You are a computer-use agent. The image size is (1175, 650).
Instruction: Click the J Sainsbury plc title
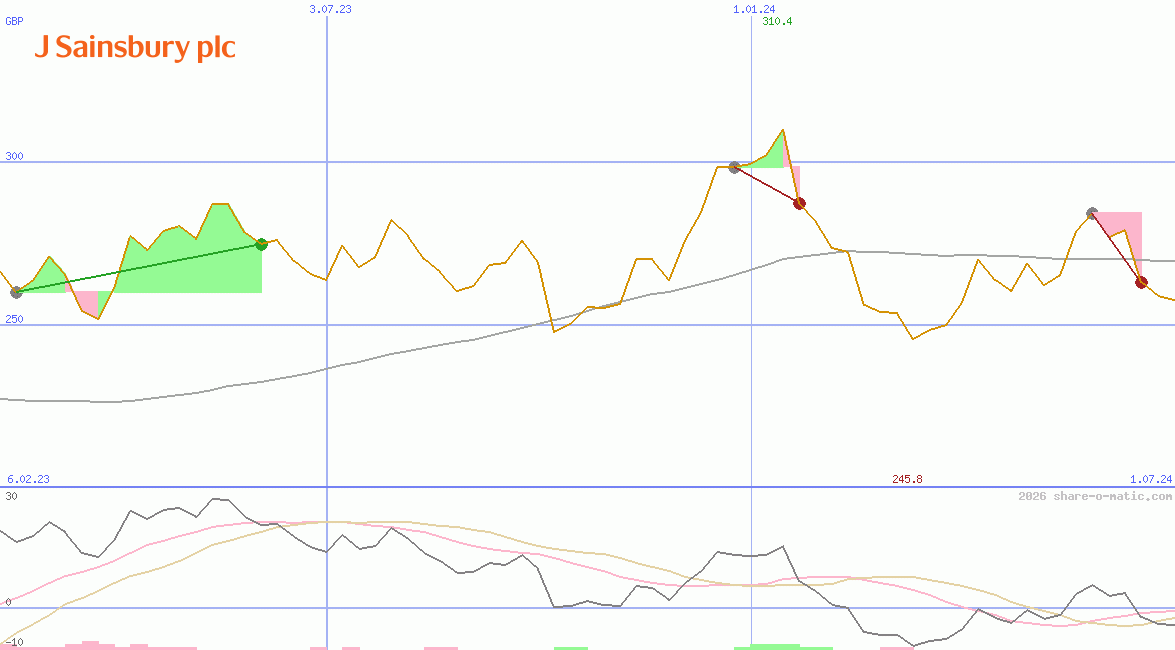click(x=136, y=47)
